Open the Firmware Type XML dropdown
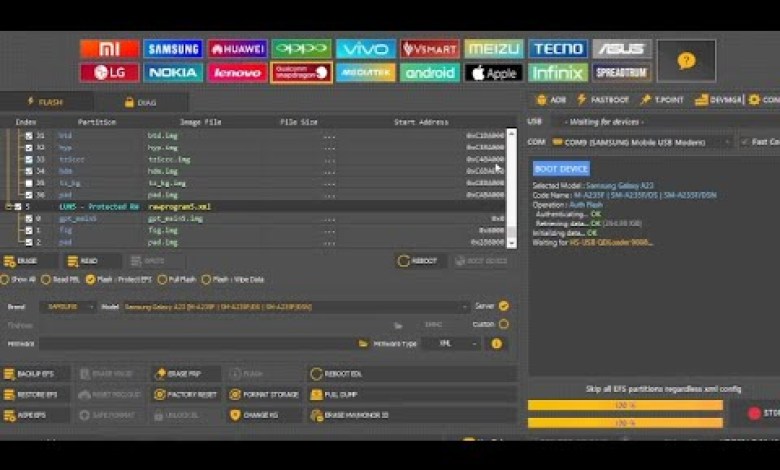The height and width of the screenshot is (470, 780). (x=450, y=344)
